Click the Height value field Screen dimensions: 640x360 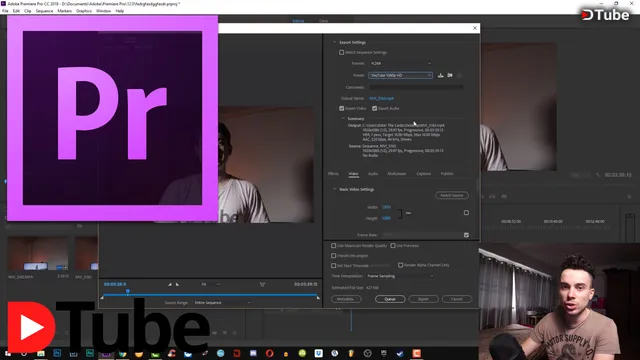(386, 218)
